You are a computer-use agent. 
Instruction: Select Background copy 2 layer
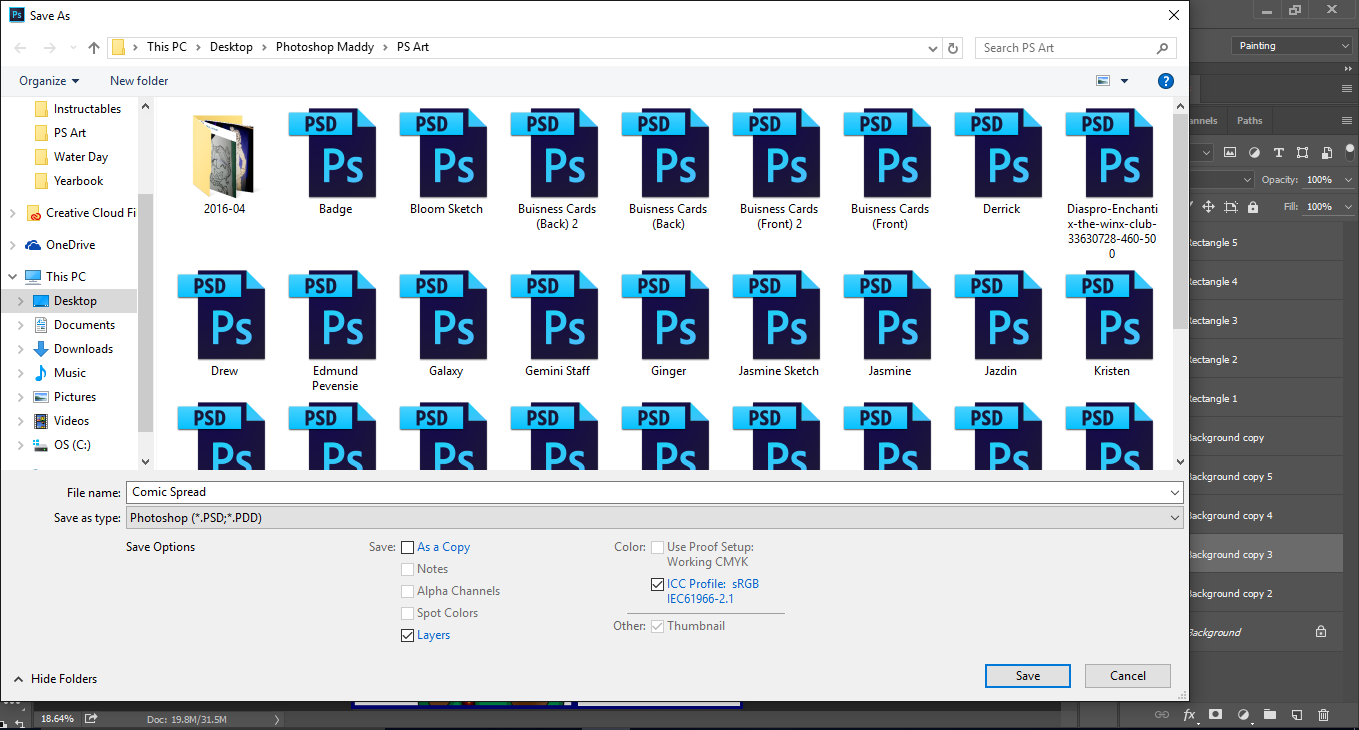click(1266, 594)
